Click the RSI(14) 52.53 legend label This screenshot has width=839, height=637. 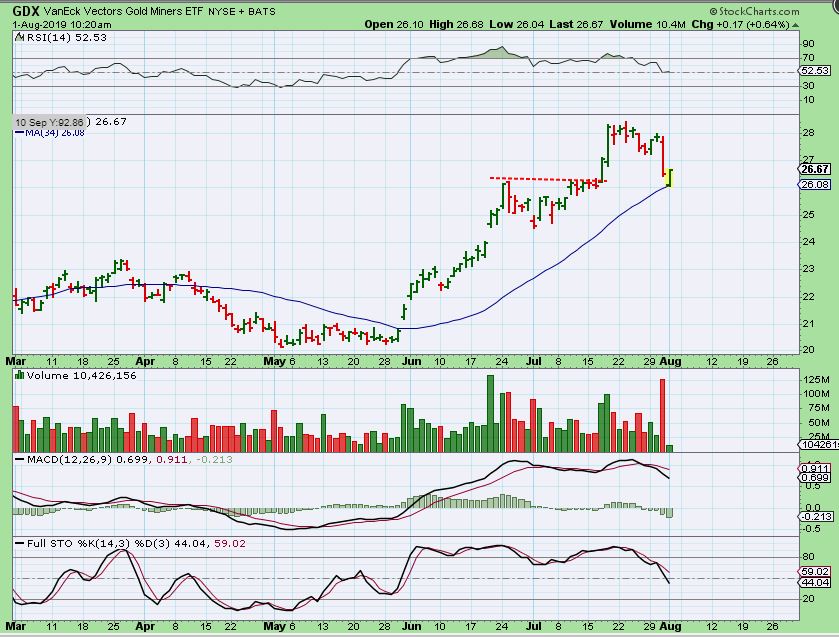coord(66,37)
